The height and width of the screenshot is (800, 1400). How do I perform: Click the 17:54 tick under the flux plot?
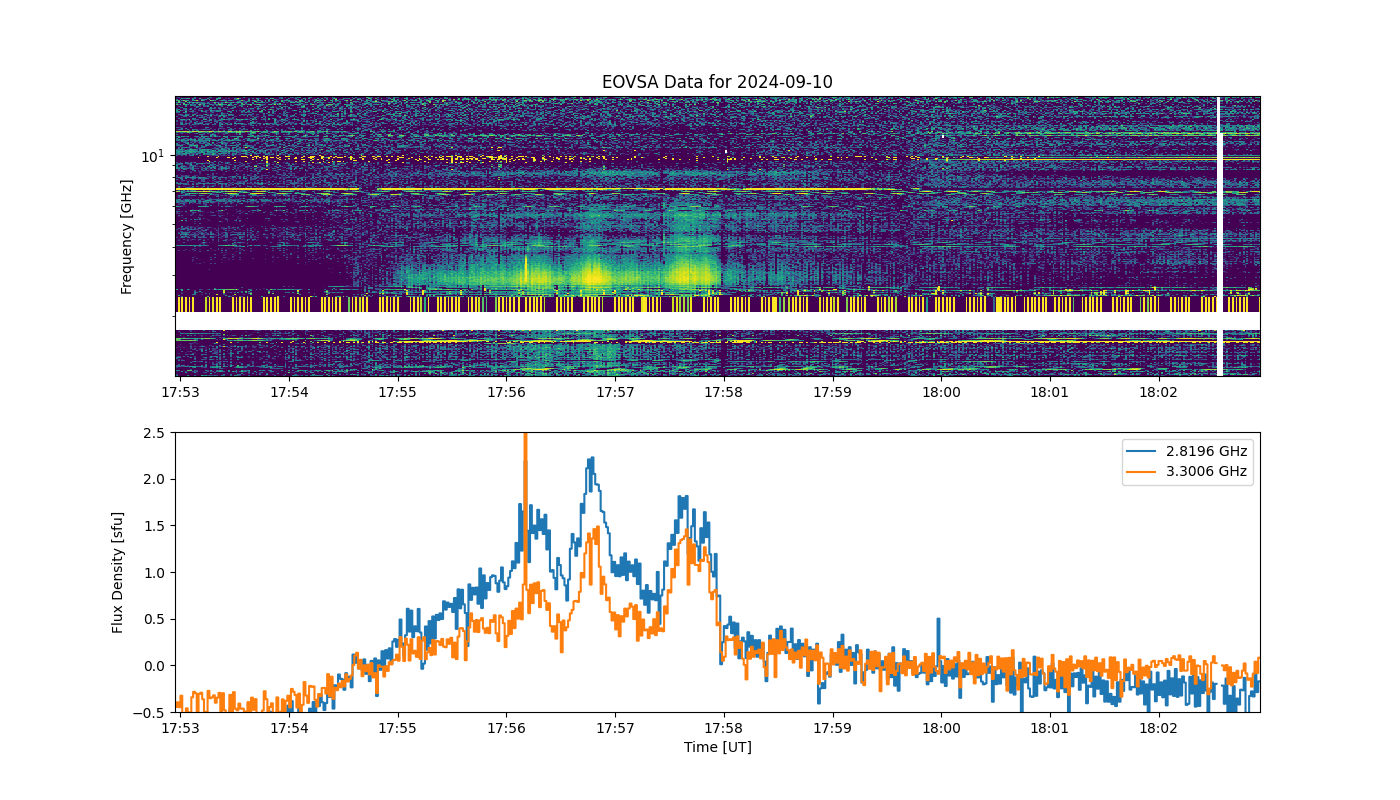[x=289, y=730]
